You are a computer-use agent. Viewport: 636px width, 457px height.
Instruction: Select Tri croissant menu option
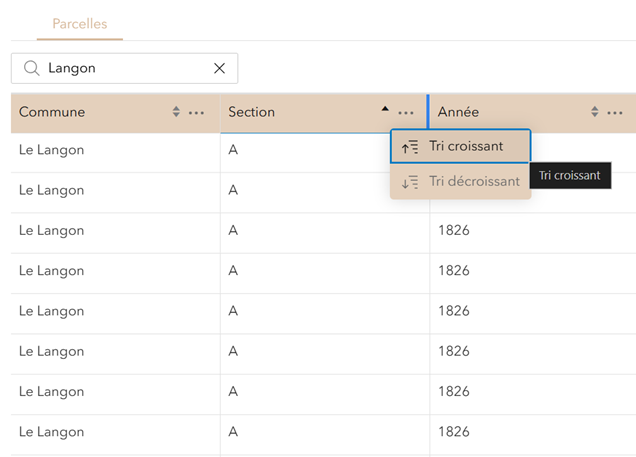[x=466, y=146]
